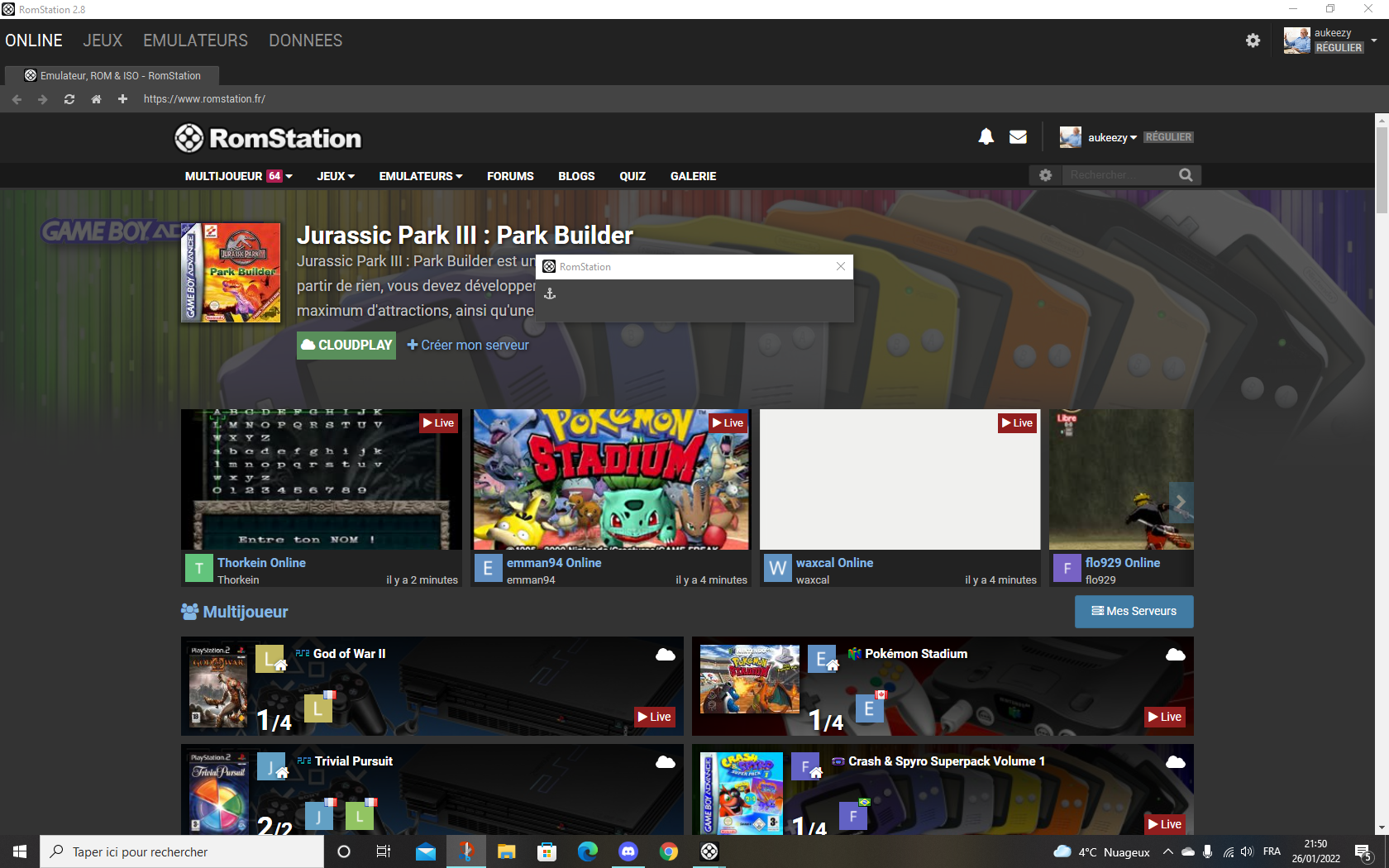Viewport: 1389px width, 868px height.
Task: Expand the JEUX dropdown in site navigation
Action: click(x=336, y=176)
